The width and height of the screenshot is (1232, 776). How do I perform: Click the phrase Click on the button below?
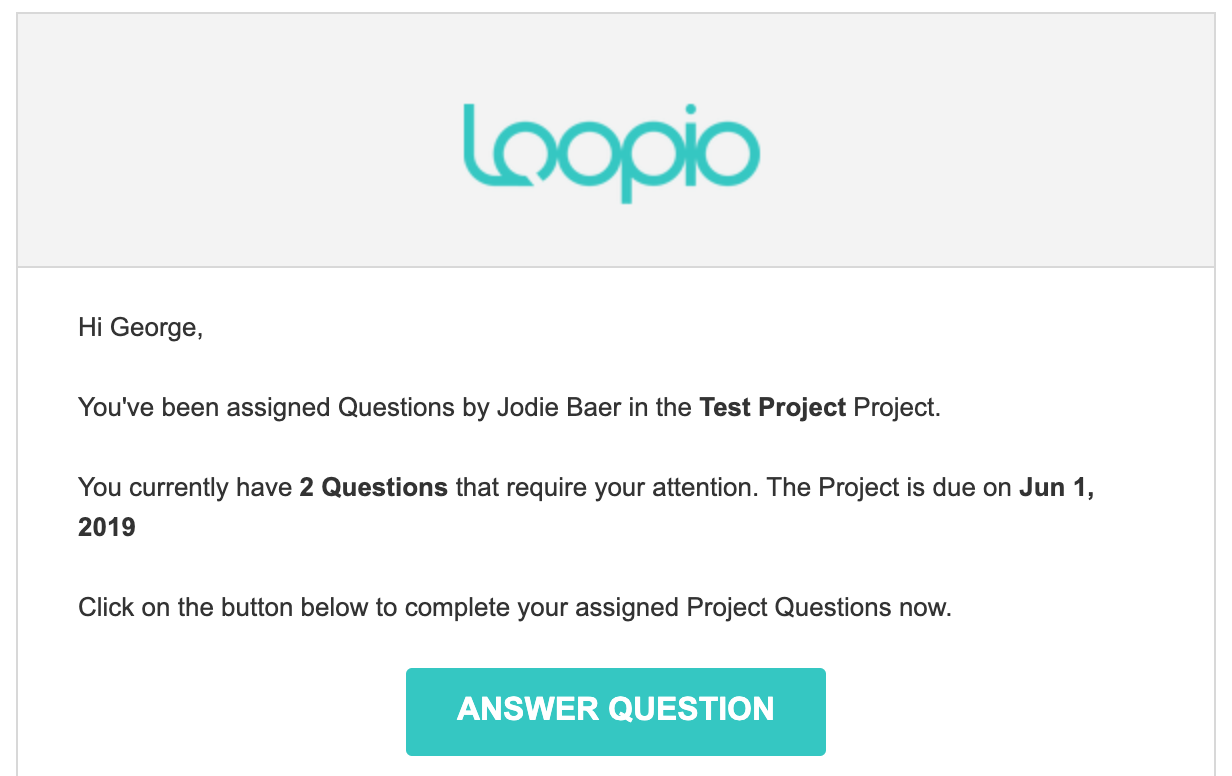click(x=223, y=607)
